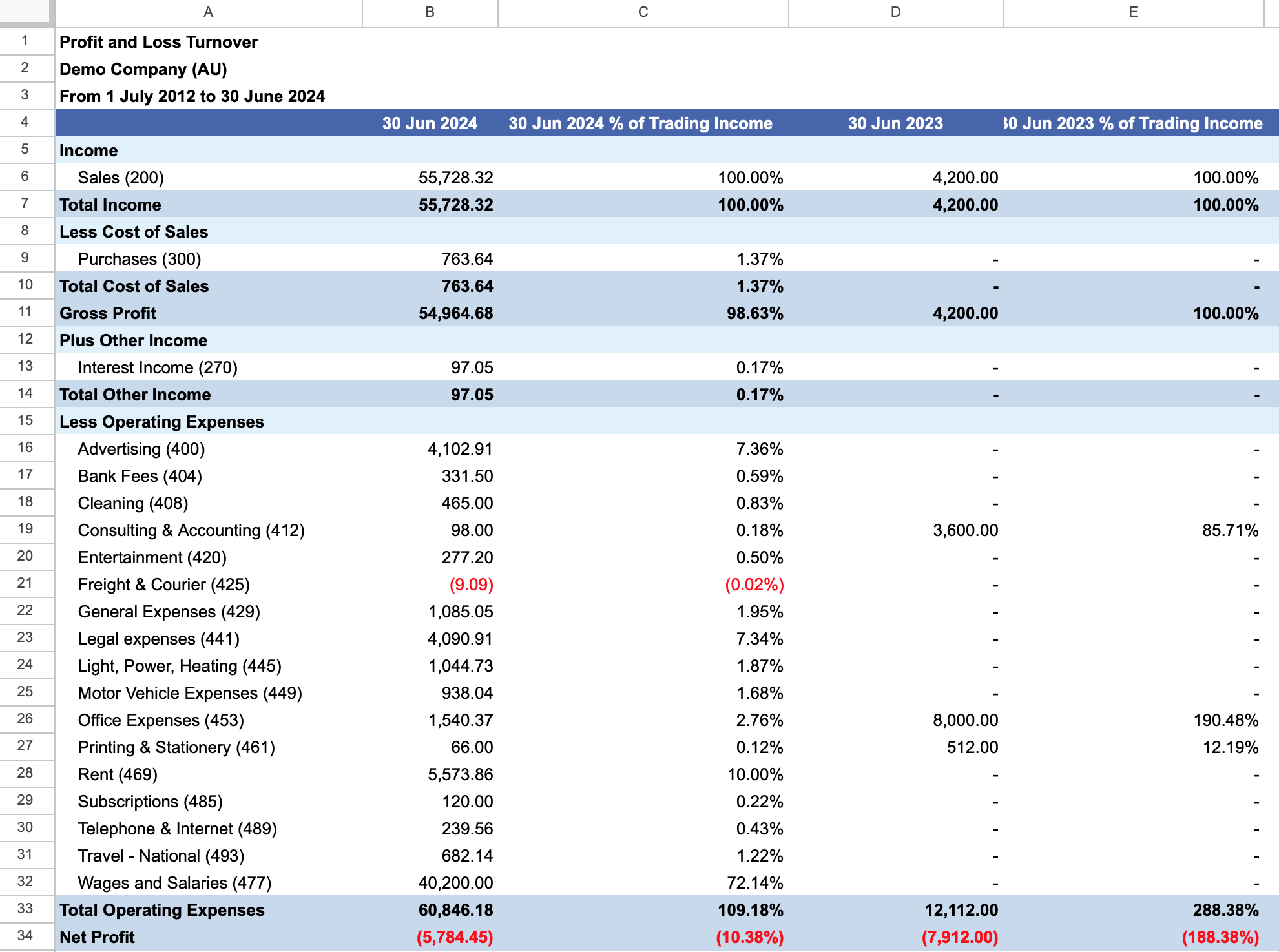The height and width of the screenshot is (952, 1279).
Task: Click the Purchases value 763.64
Action: [468, 259]
